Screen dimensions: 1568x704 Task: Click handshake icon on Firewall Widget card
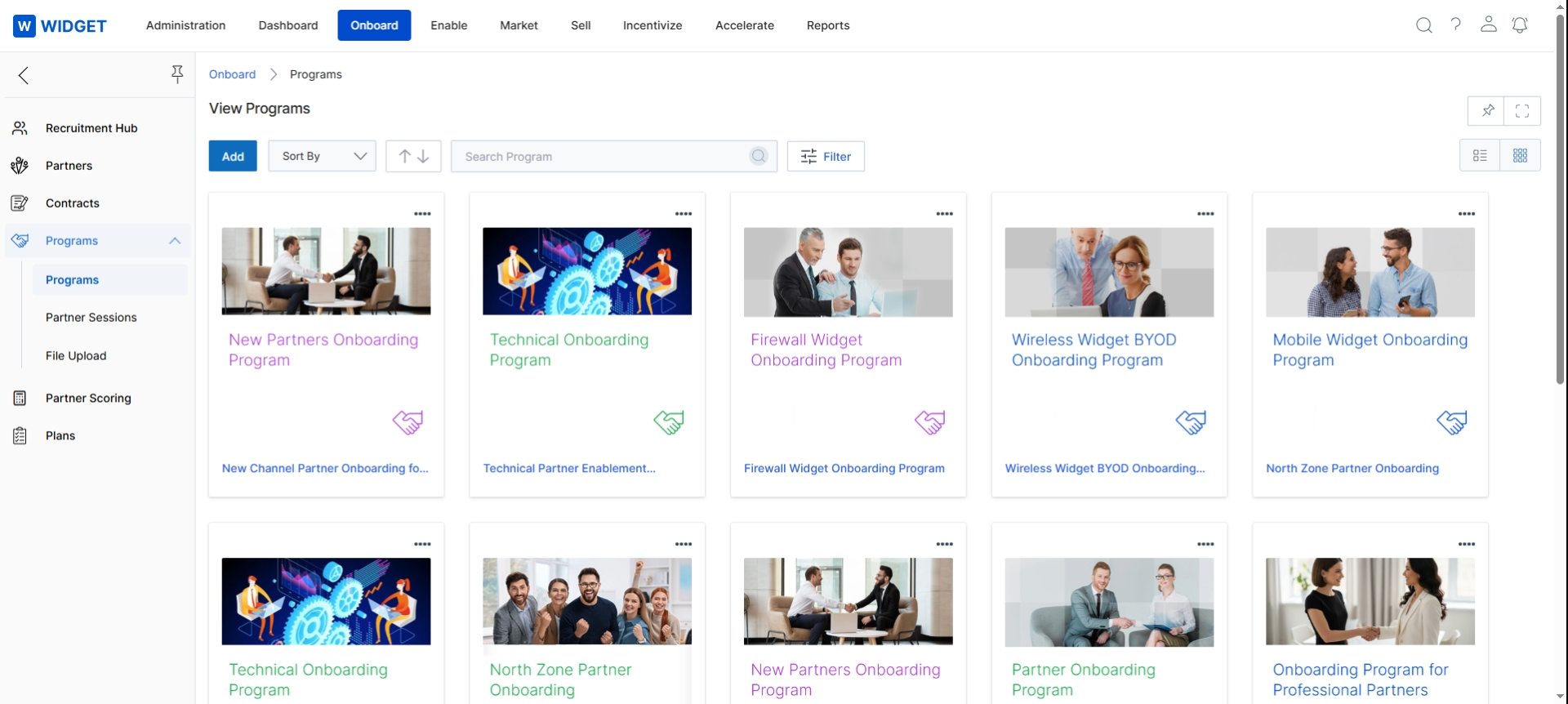[x=929, y=422]
